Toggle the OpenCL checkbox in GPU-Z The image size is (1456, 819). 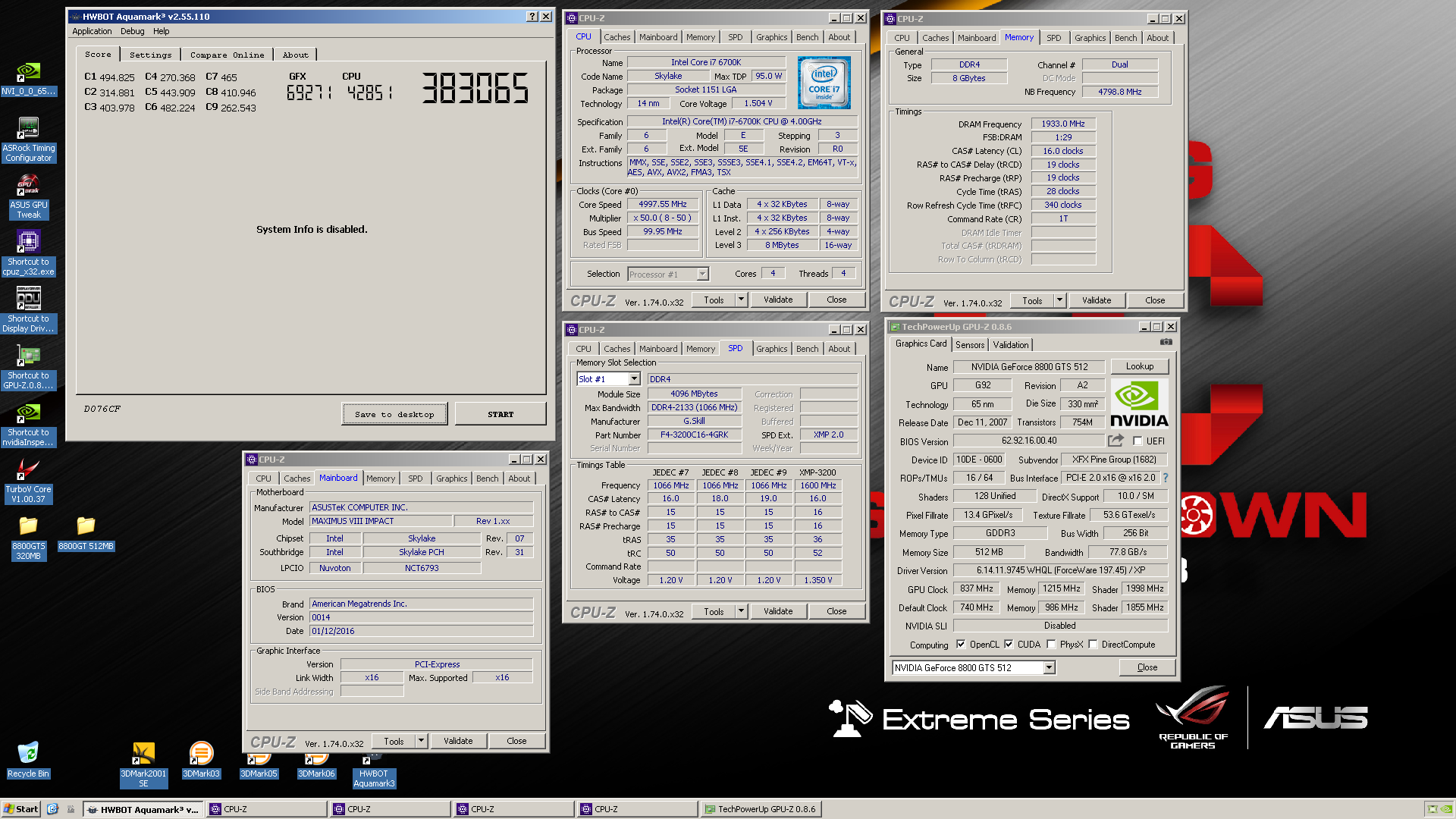pyautogui.click(x=961, y=645)
